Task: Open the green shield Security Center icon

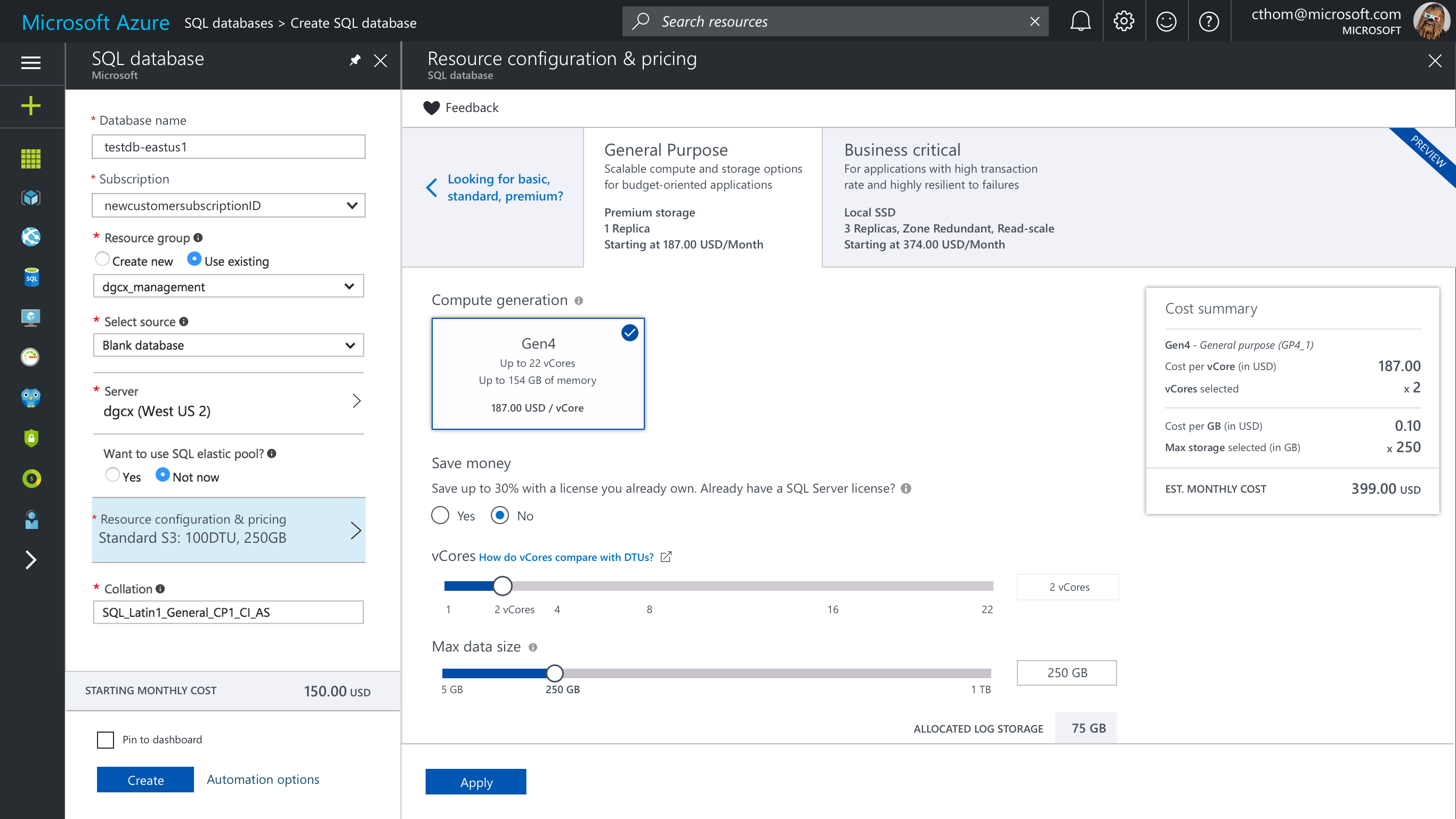Action: coord(31,438)
